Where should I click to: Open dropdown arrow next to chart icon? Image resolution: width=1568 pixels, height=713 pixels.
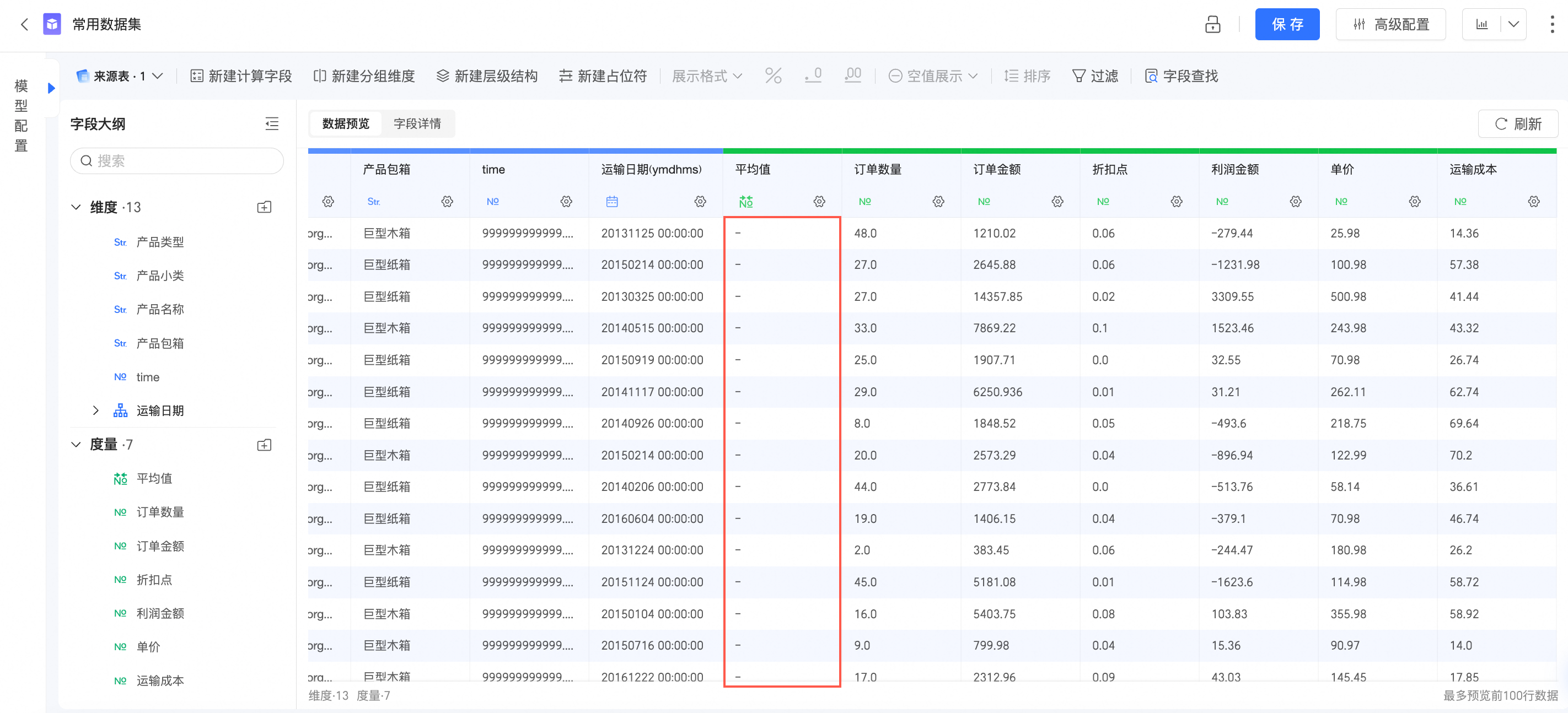(1513, 24)
